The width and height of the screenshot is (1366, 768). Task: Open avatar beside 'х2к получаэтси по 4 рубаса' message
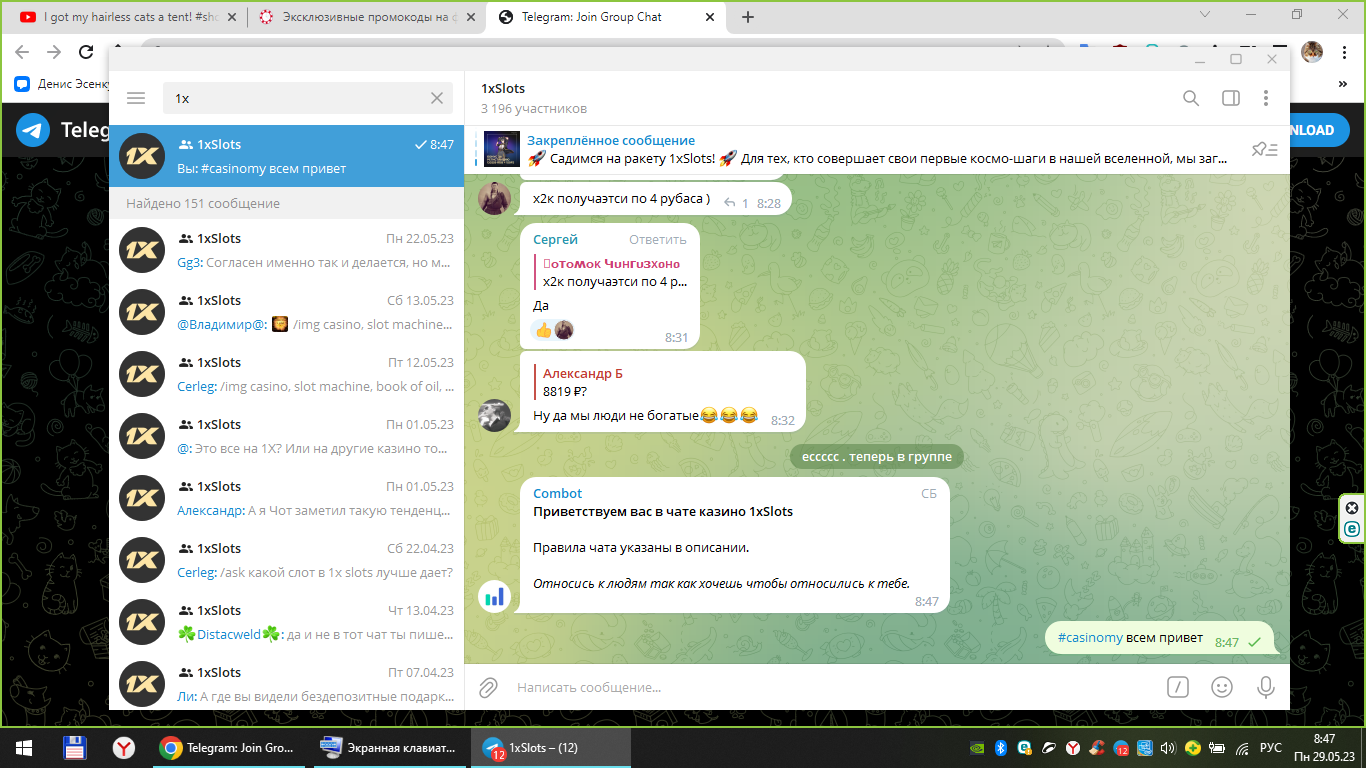[x=495, y=198]
